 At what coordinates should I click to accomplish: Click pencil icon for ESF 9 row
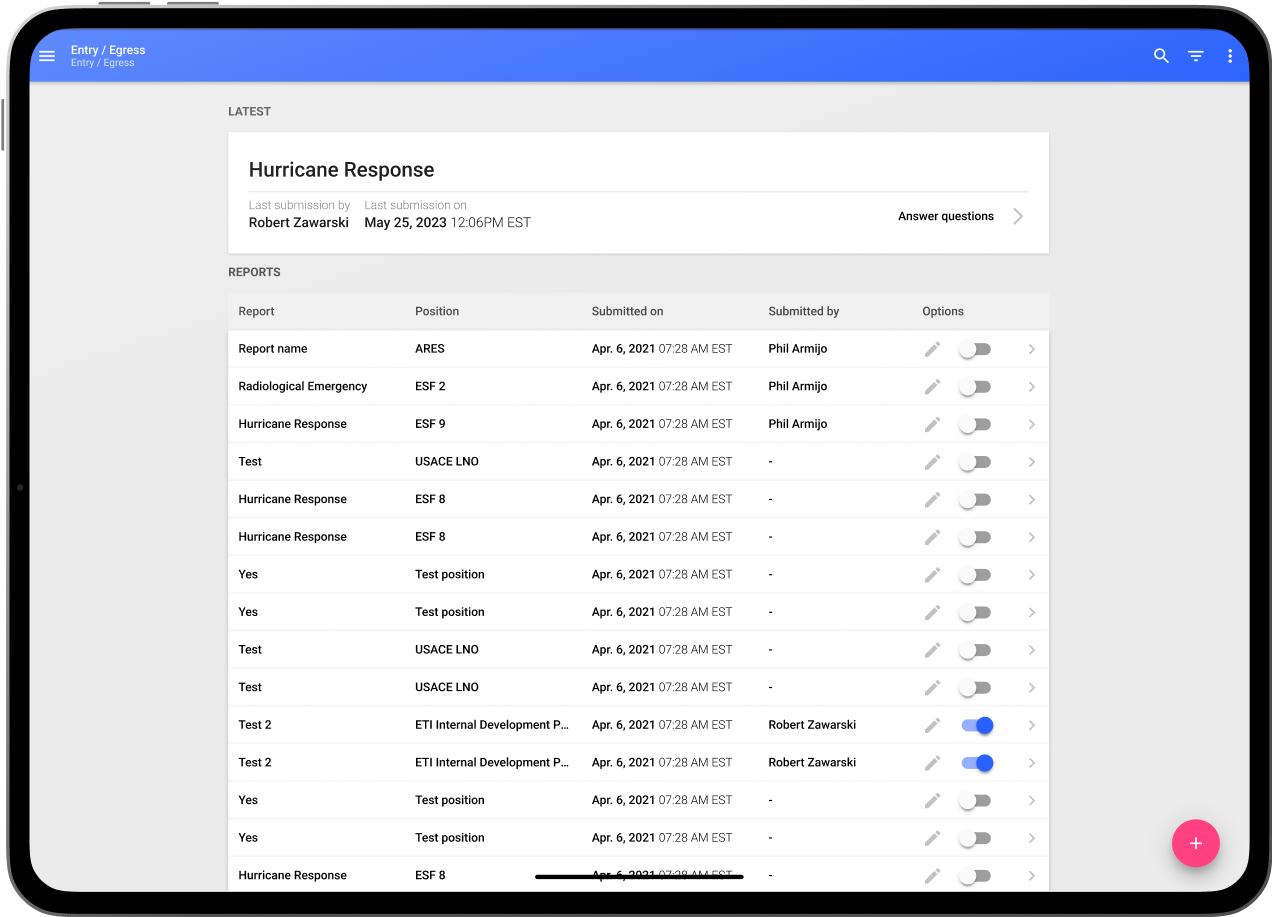[x=932, y=424]
